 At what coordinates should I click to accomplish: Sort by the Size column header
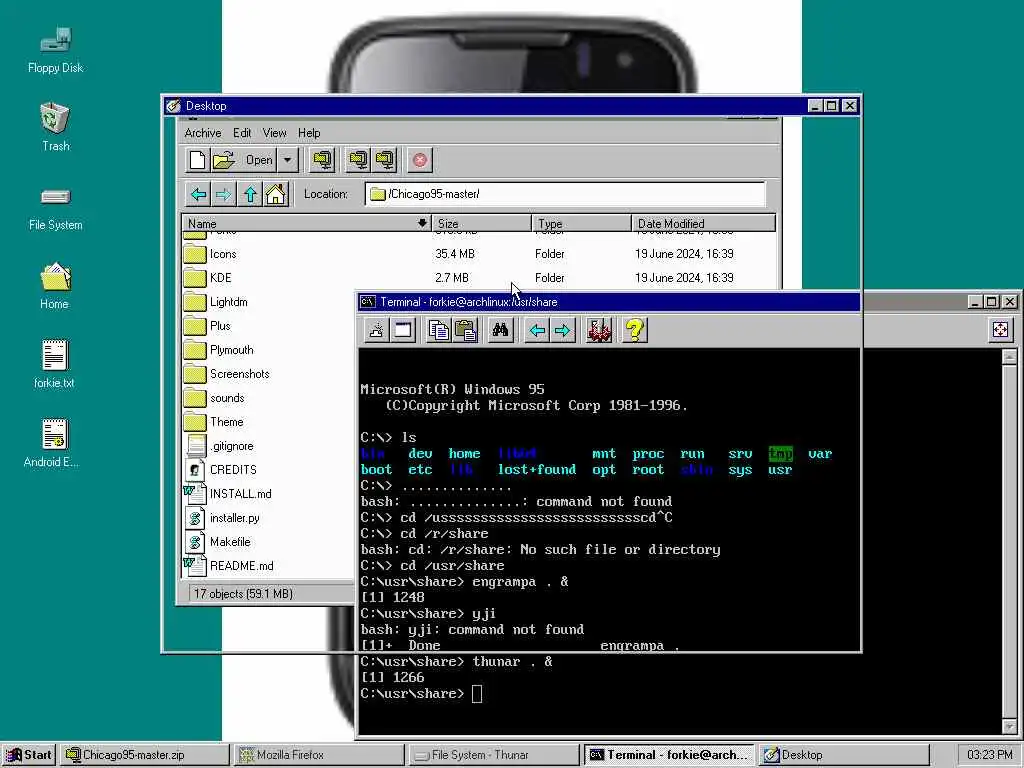(x=481, y=223)
